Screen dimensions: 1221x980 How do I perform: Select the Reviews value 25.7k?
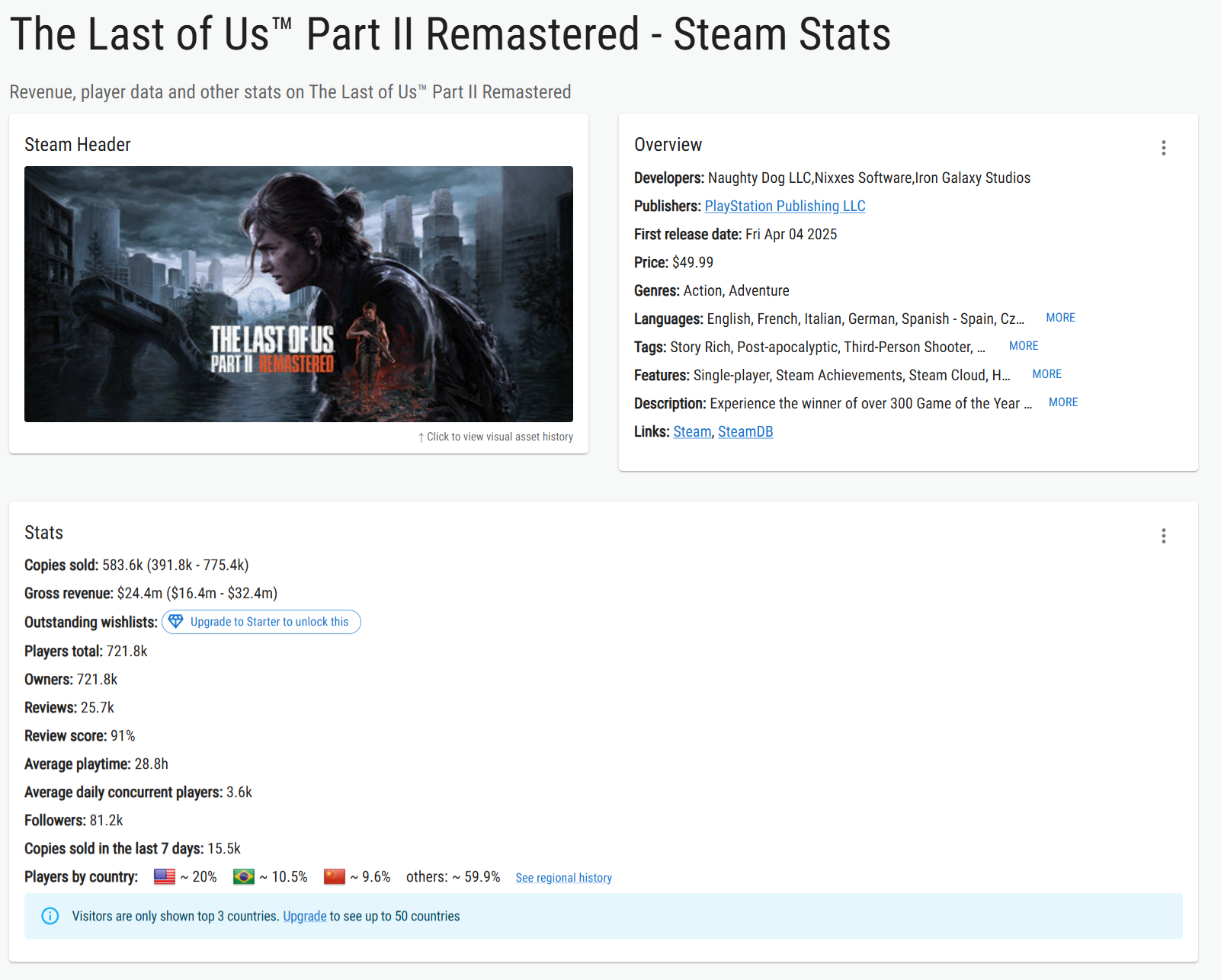point(98,707)
